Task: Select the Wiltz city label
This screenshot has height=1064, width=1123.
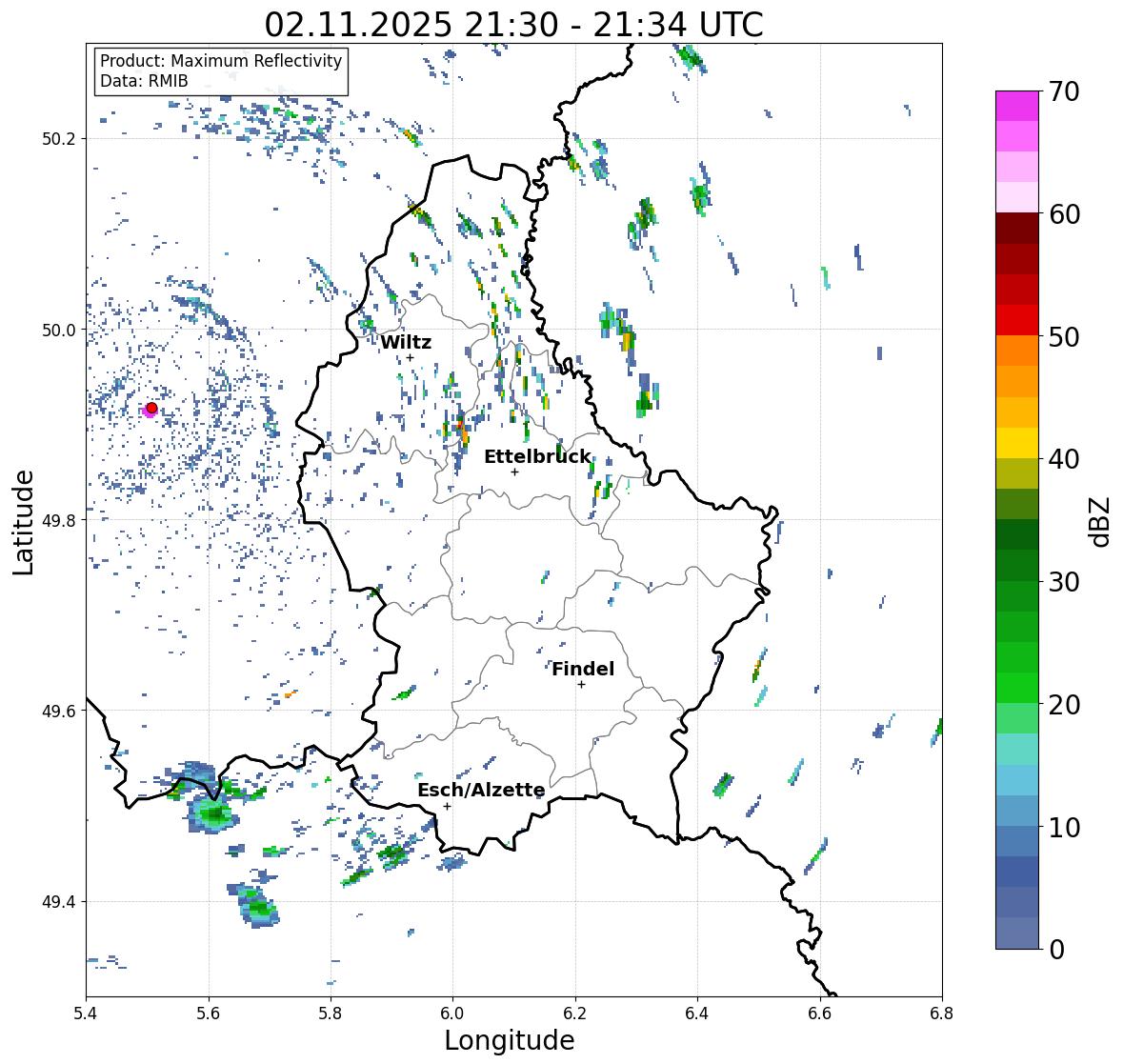Action: [406, 342]
